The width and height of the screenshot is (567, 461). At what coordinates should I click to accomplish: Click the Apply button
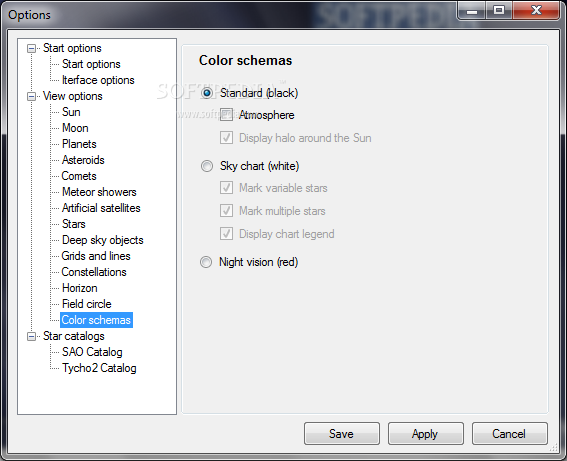click(426, 434)
